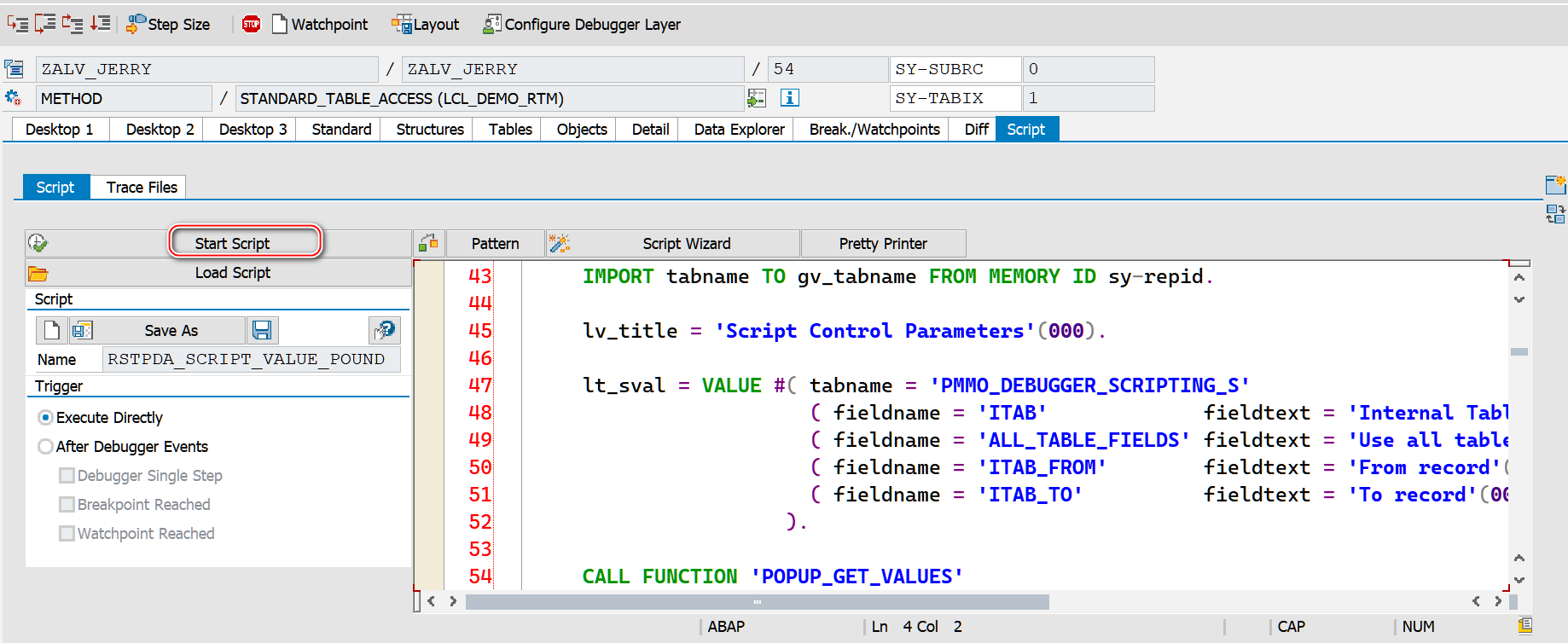Click the SY-TABIX value field
This screenshot has width=1568, height=643.
[1089, 98]
